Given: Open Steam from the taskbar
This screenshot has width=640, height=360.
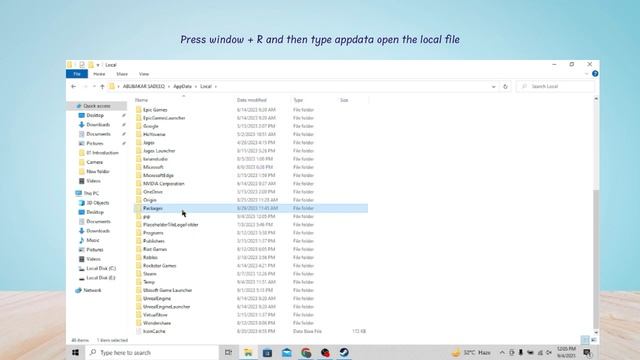Looking at the screenshot, I should (x=344, y=352).
